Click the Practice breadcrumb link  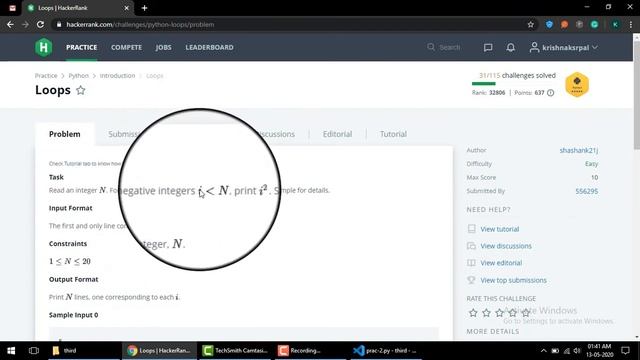tap(46, 76)
